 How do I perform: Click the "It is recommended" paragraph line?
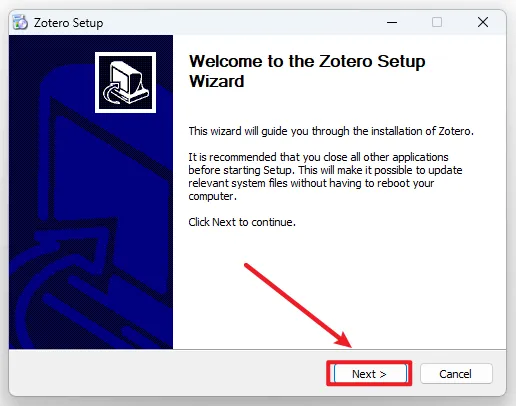point(318,157)
